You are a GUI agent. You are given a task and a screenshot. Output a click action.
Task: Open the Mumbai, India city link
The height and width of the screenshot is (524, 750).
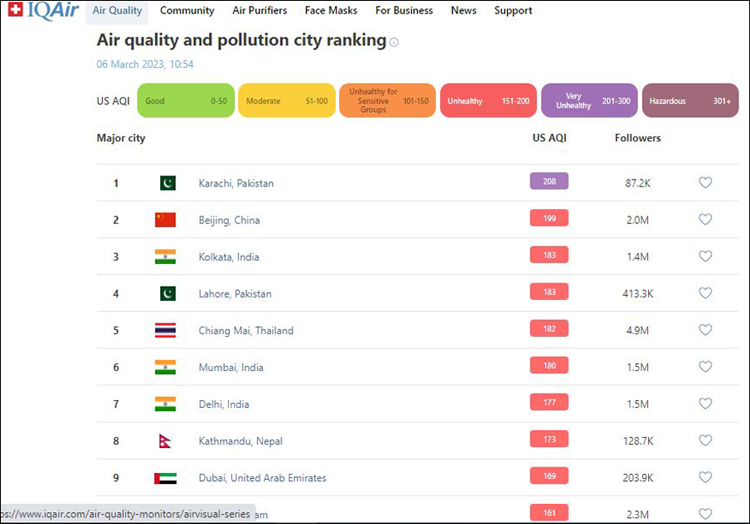coord(231,368)
